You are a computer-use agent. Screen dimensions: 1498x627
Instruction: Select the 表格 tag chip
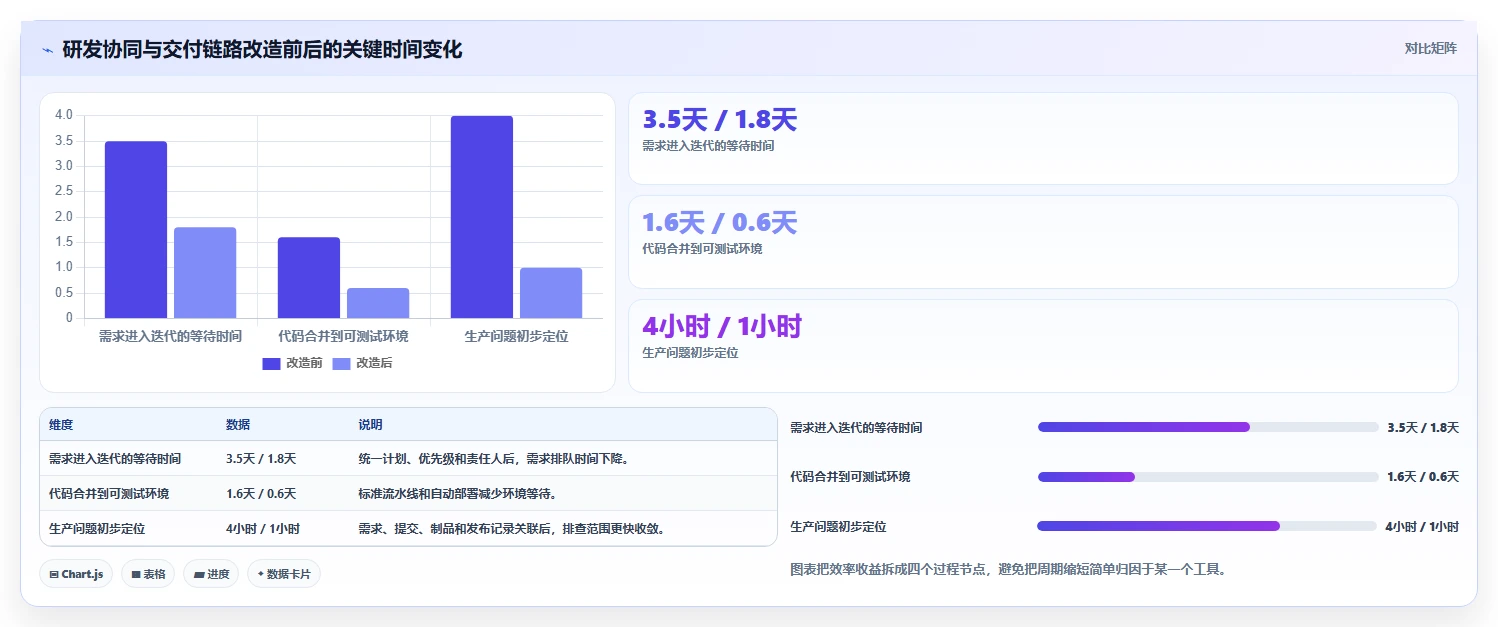(148, 574)
